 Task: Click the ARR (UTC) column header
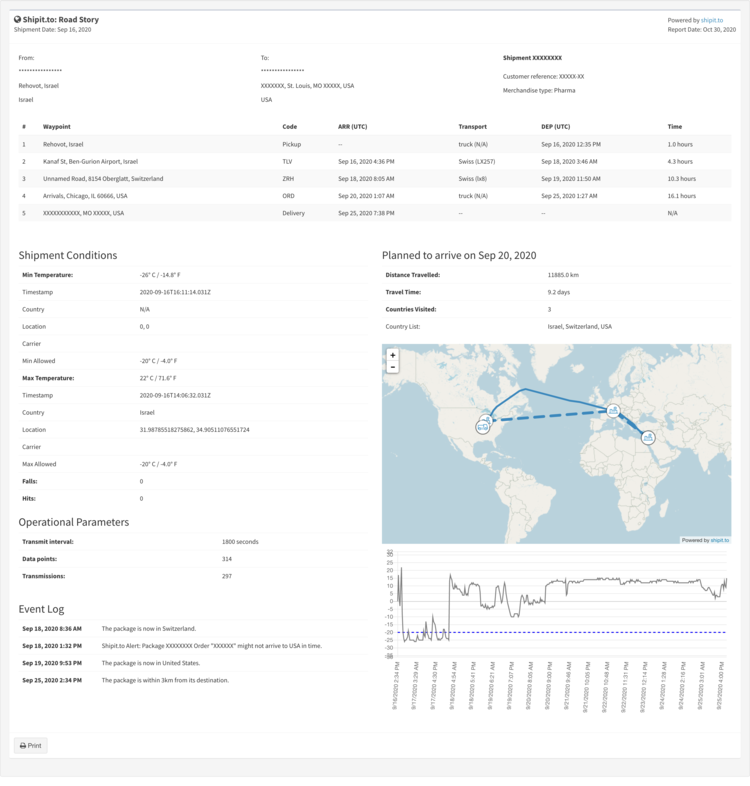point(352,127)
